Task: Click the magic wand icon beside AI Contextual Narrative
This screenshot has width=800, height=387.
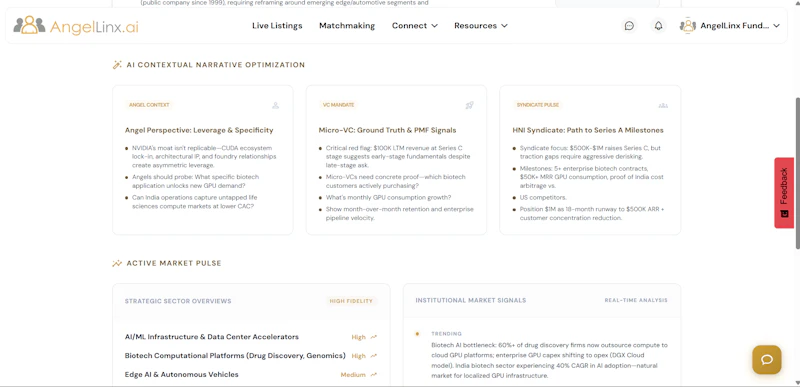Action: 117,65
